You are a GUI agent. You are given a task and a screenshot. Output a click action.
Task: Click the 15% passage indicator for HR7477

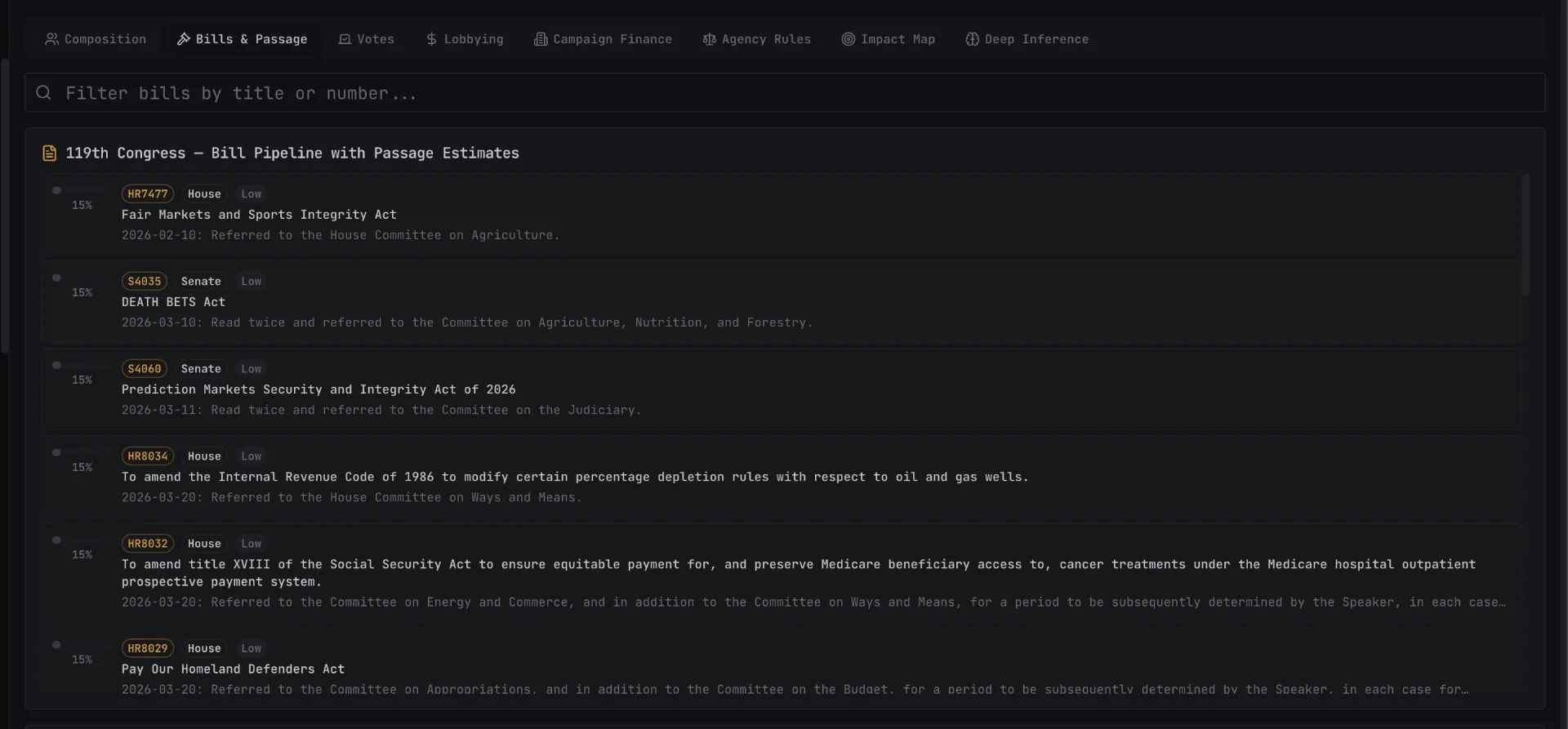point(82,206)
